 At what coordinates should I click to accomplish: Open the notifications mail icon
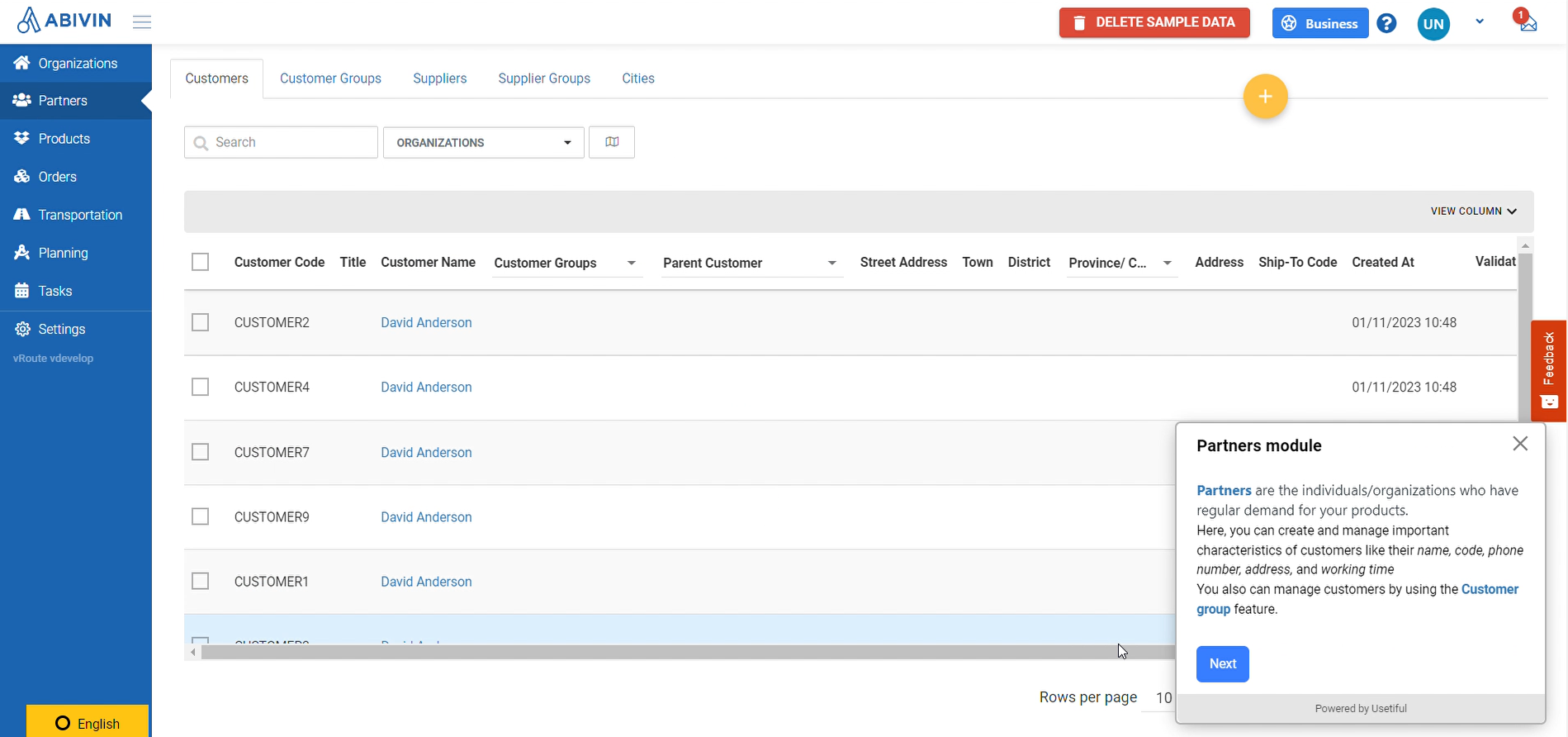pyautogui.click(x=1527, y=21)
